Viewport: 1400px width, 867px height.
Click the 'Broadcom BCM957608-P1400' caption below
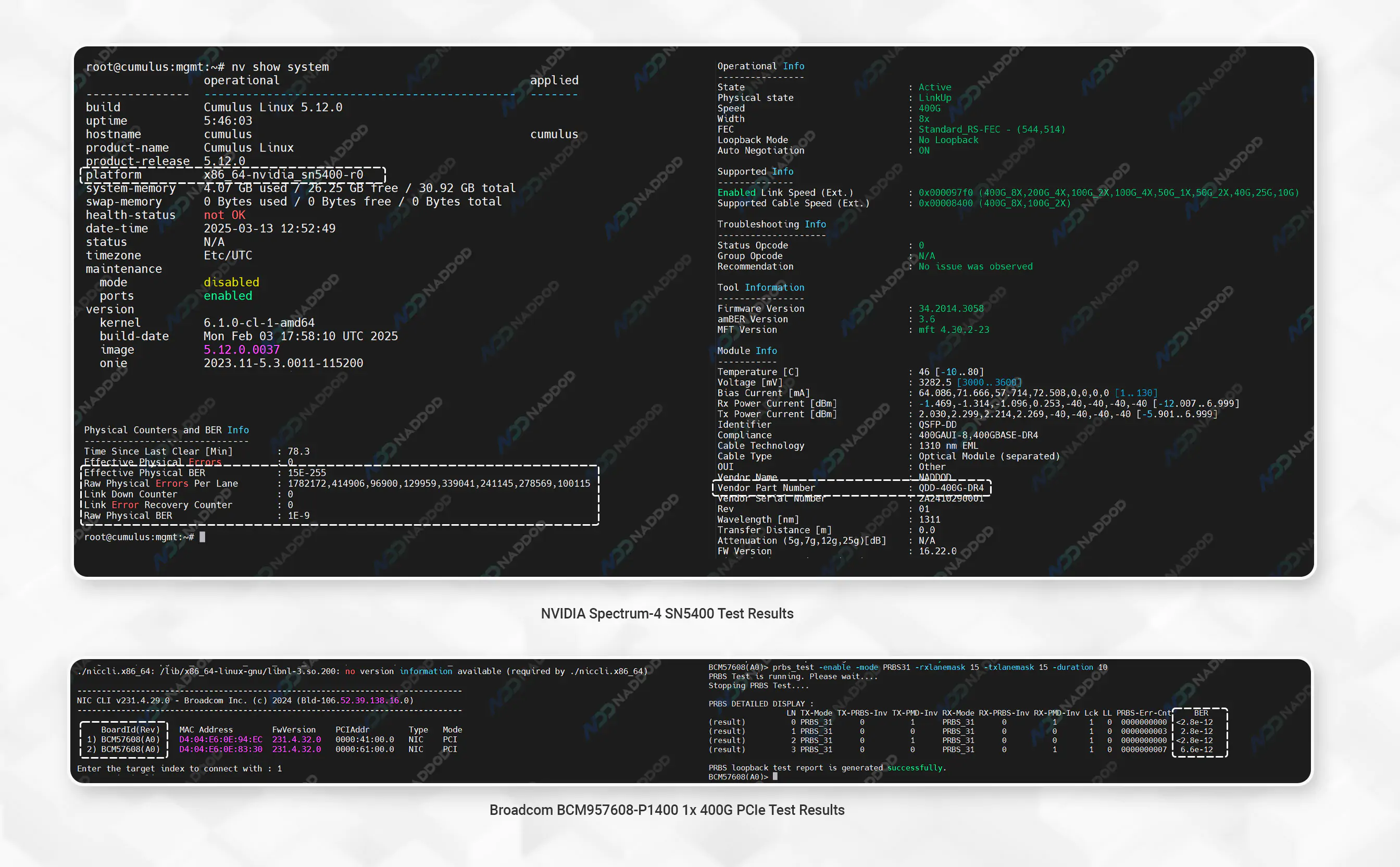667,810
